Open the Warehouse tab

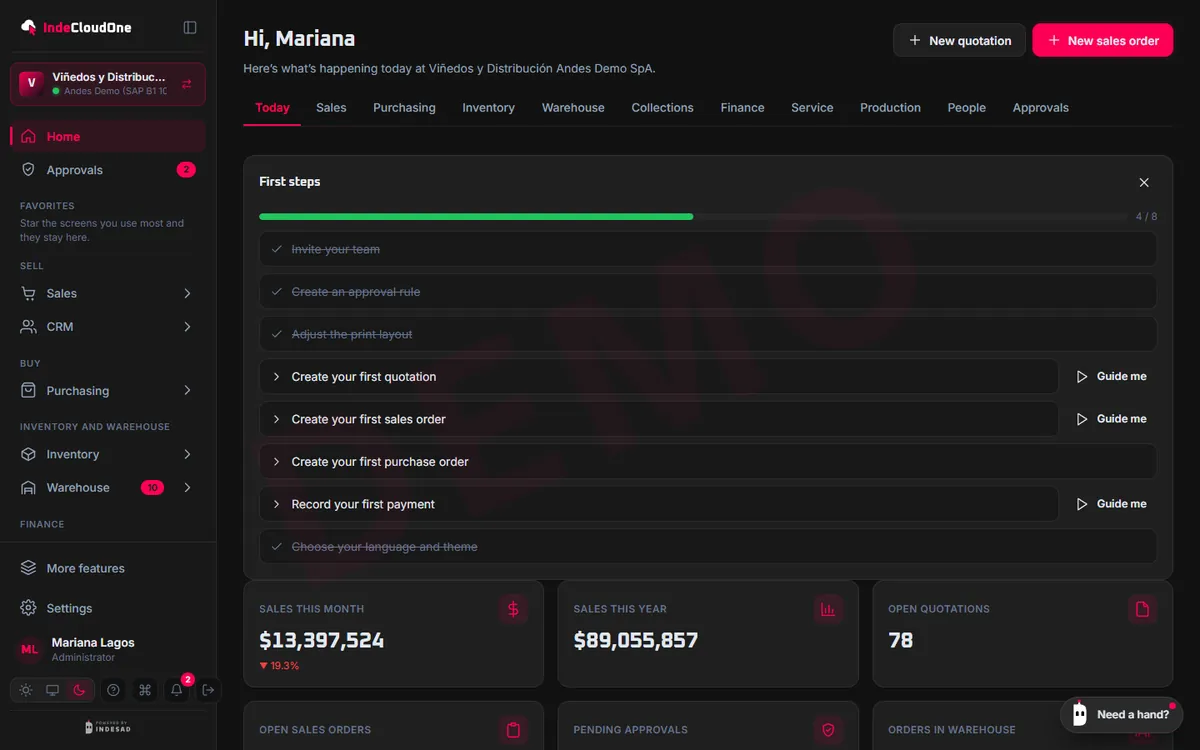click(x=573, y=108)
